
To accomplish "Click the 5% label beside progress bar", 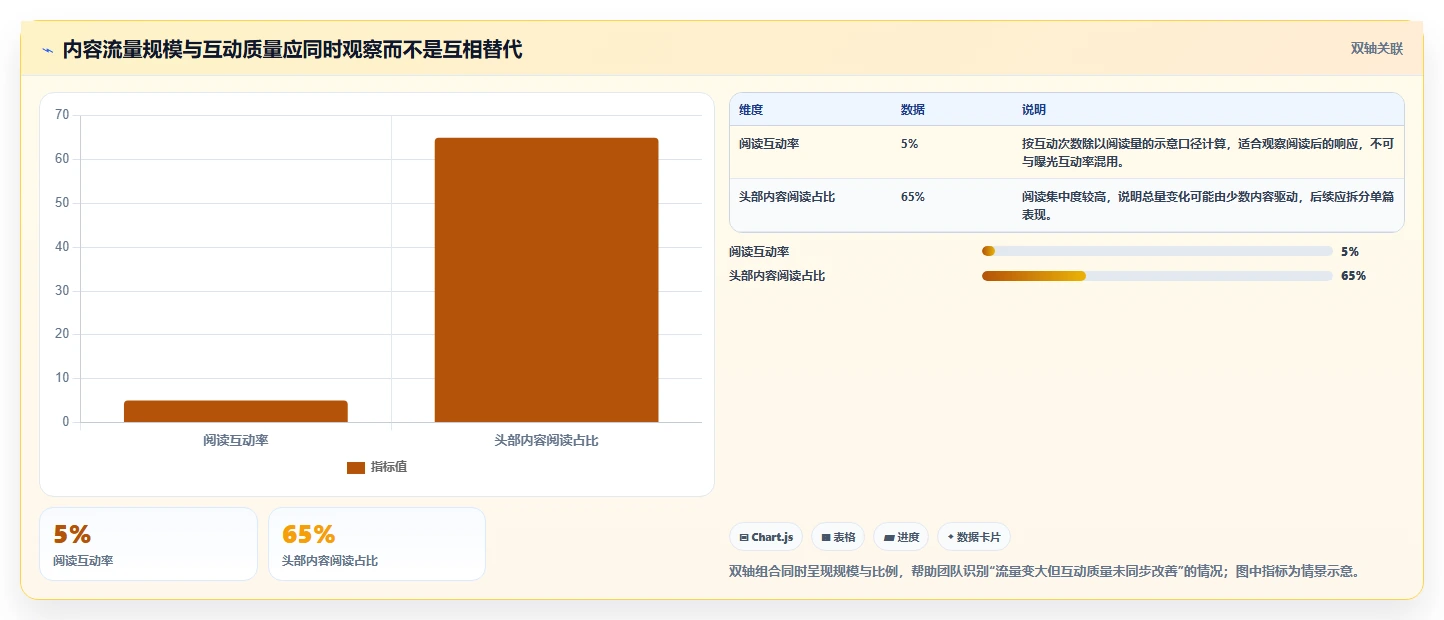I will pos(1350,252).
